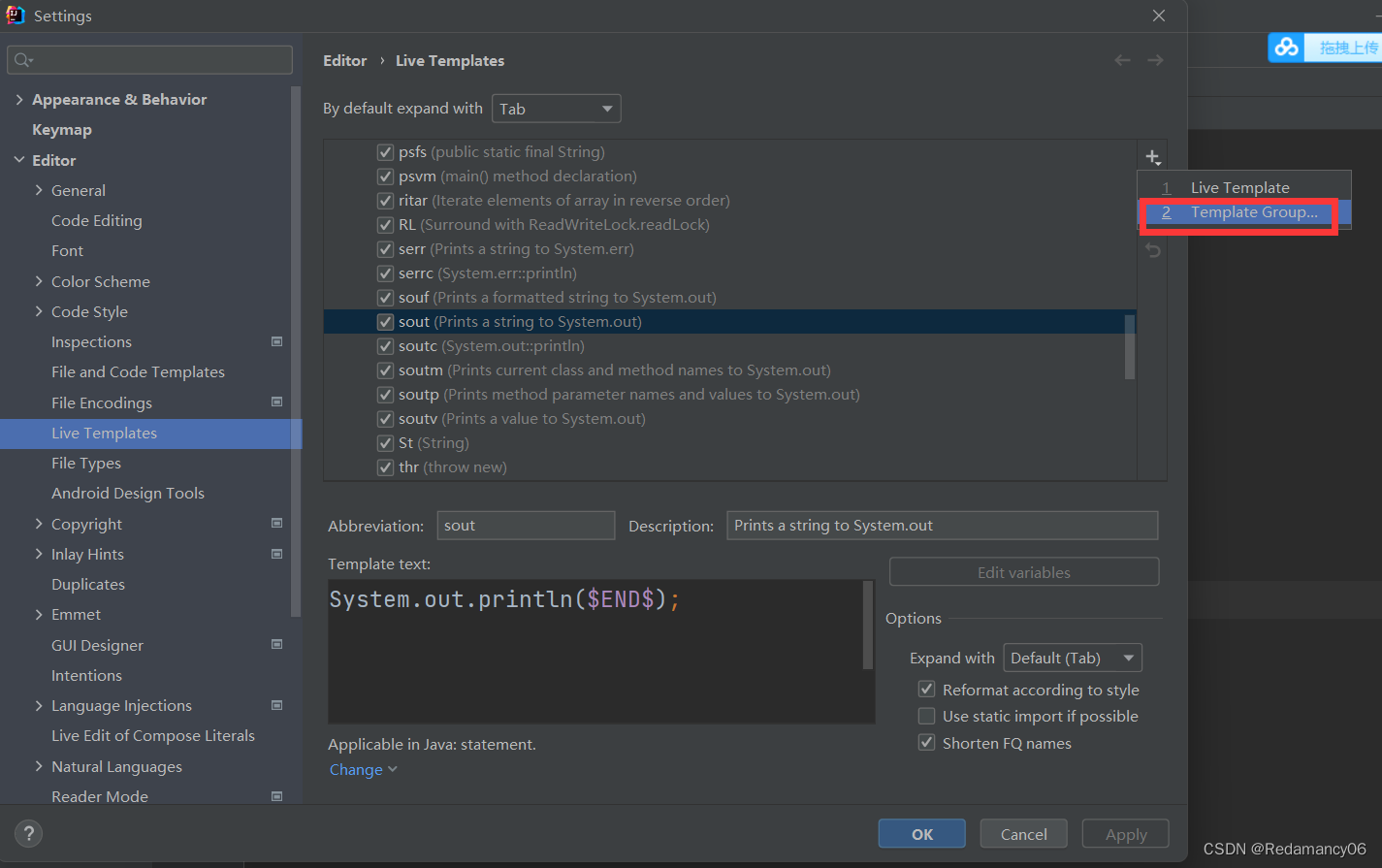The image size is (1382, 868).
Task: Click the project-level icon beside Inspections
Action: coord(277,341)
